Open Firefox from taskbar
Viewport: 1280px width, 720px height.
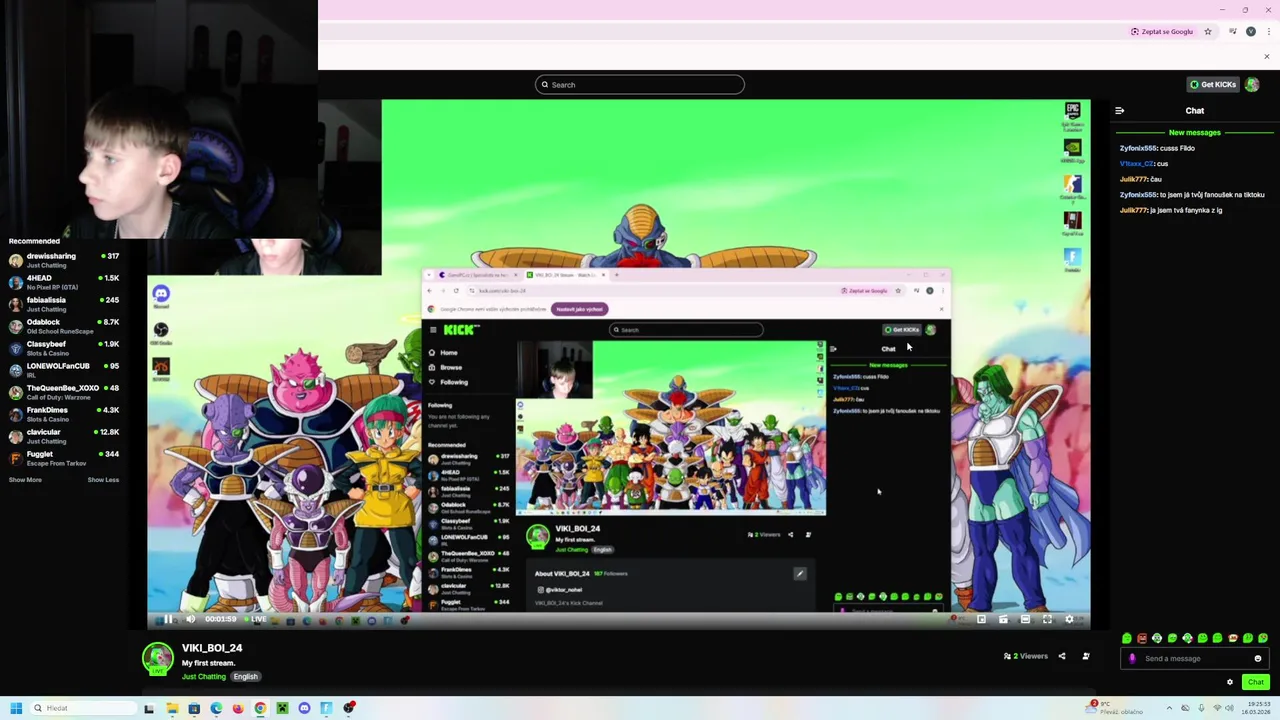click(x=238, y=708)
